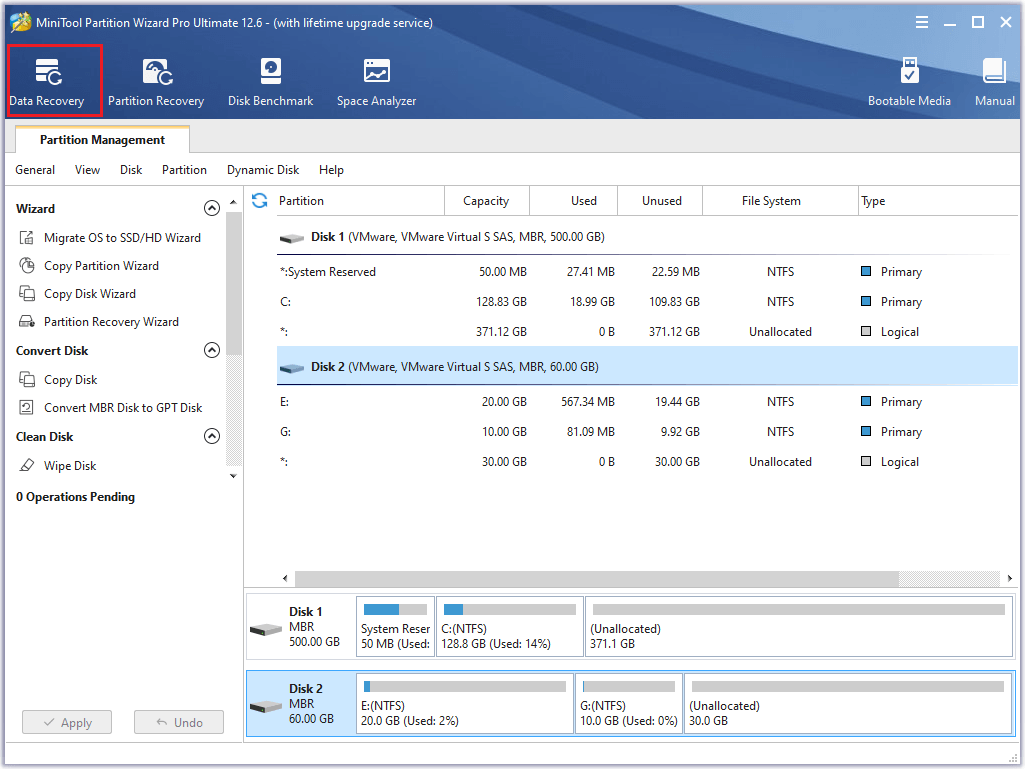Screen dimensions: 1025x769
Task: Open the hamburger menu in title bar
Action: [x=922, y=22]
